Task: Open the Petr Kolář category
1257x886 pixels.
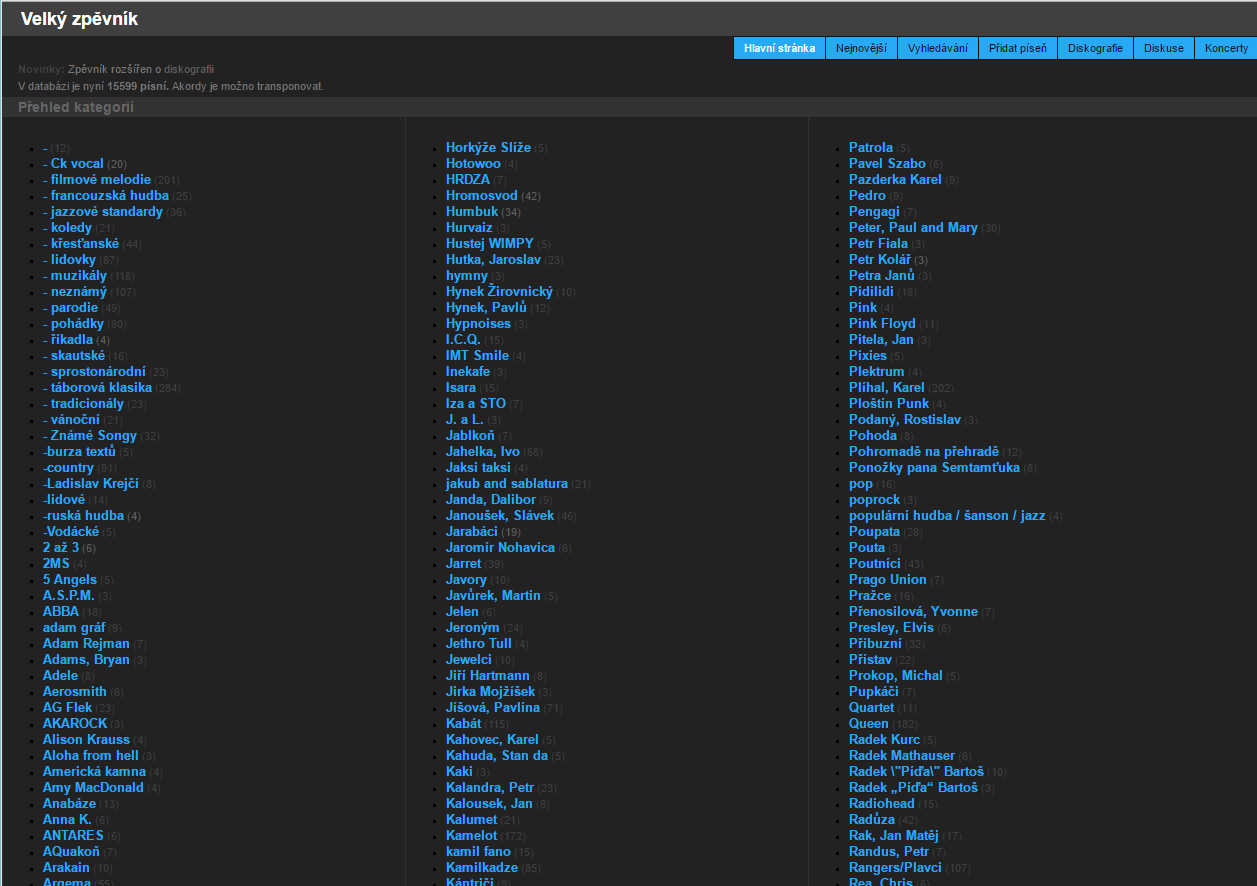Action: (x=880, y=260)
